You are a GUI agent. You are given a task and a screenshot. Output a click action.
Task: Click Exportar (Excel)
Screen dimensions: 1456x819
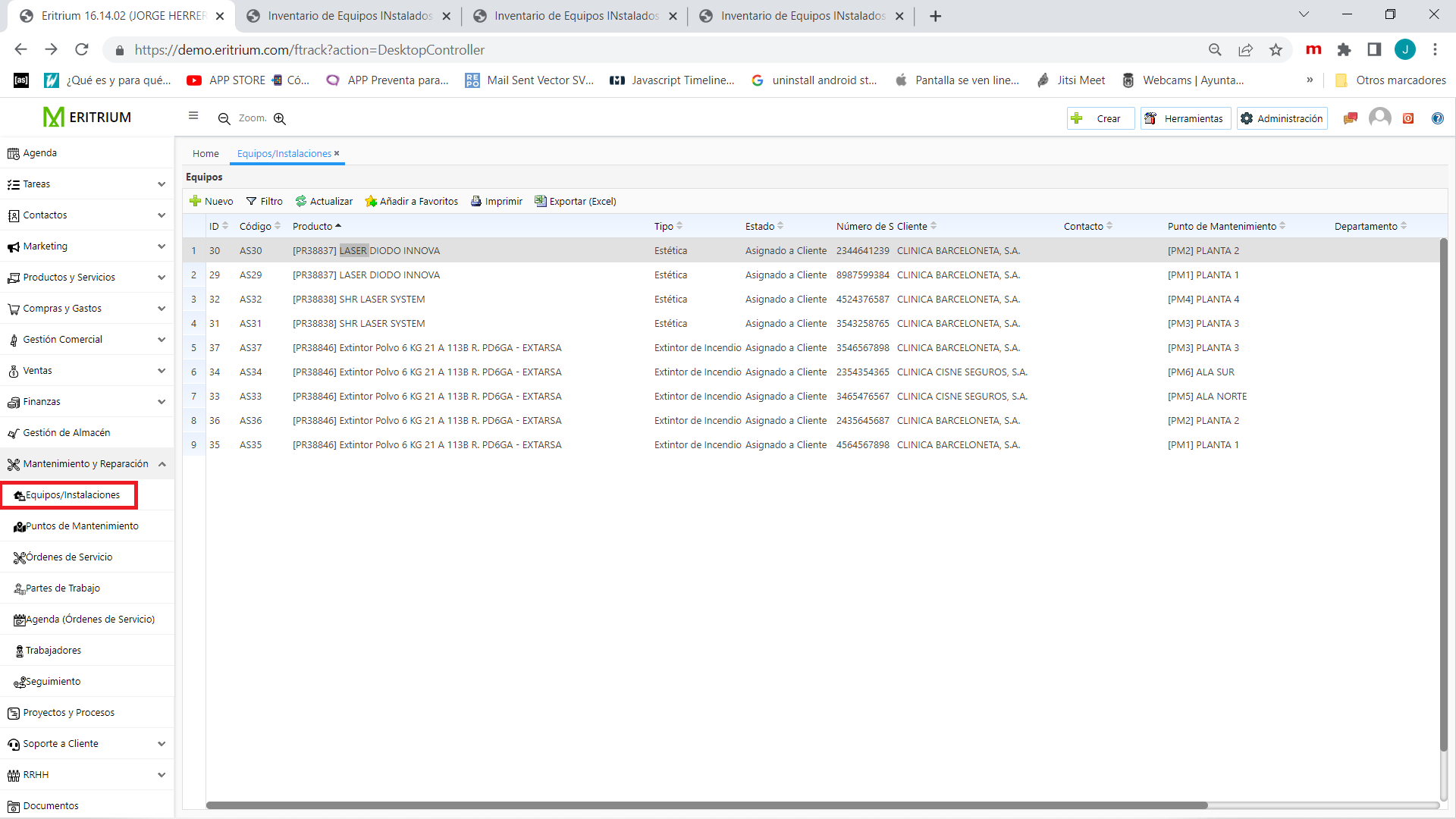(576, 201)
